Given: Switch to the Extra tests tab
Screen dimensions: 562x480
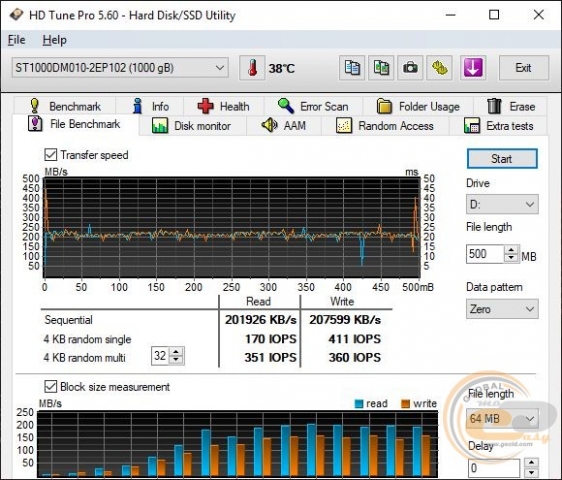Looking at the screenshot, I should tap(499, 126).
